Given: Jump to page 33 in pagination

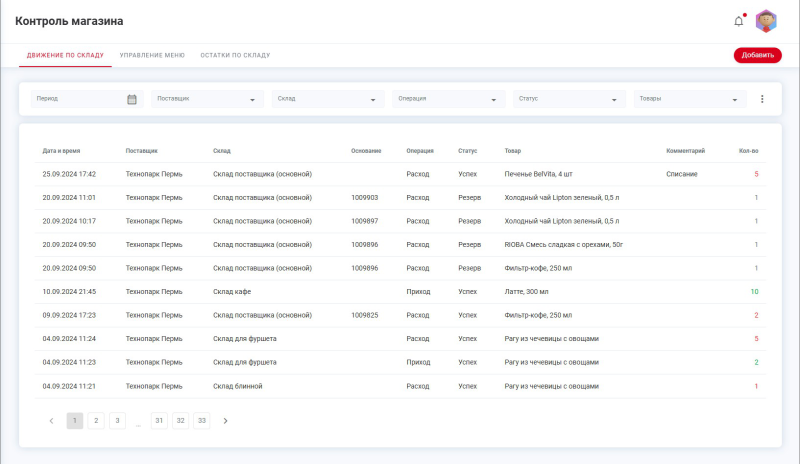Looking at the screenshot, I should click(x=202, y=421).
